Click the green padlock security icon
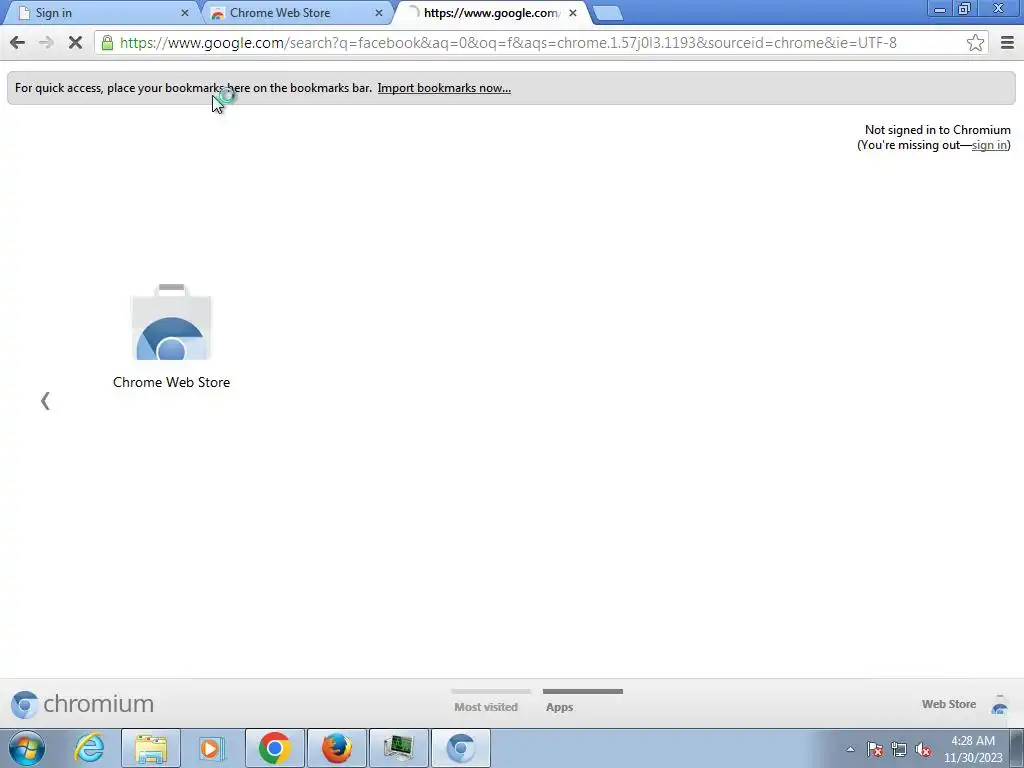The width and height of the screenshot is (1024, 768). click(x=107, y=43)
